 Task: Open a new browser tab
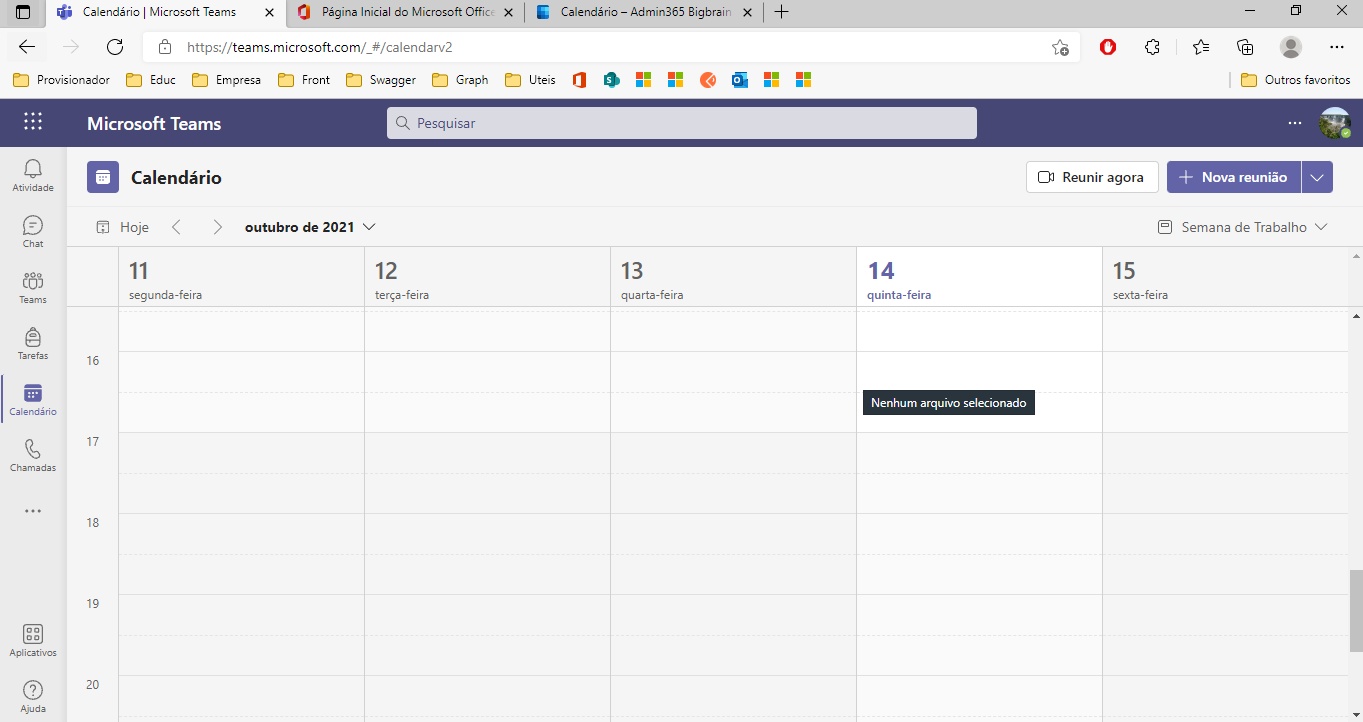pos(782,12)
